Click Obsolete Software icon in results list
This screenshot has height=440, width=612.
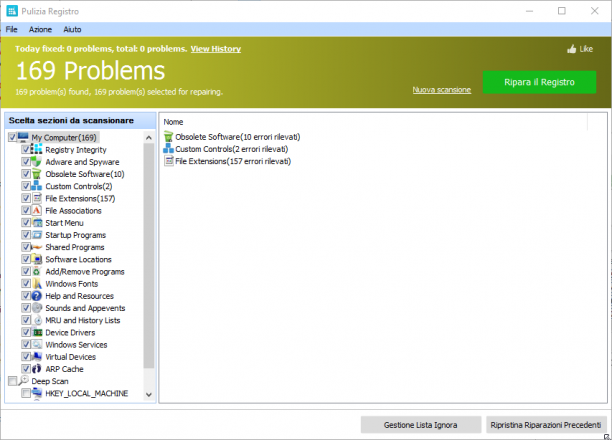168,137
